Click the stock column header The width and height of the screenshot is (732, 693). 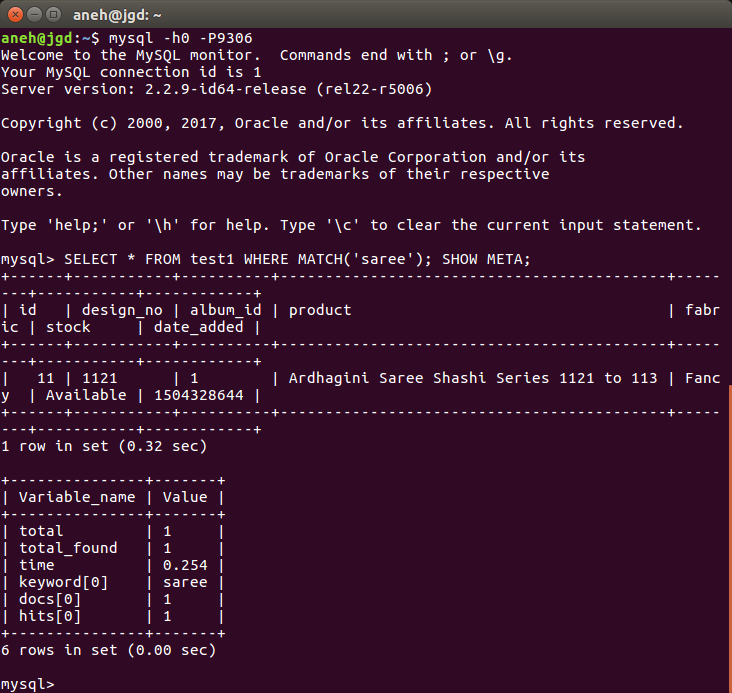(x=68, y=327)
